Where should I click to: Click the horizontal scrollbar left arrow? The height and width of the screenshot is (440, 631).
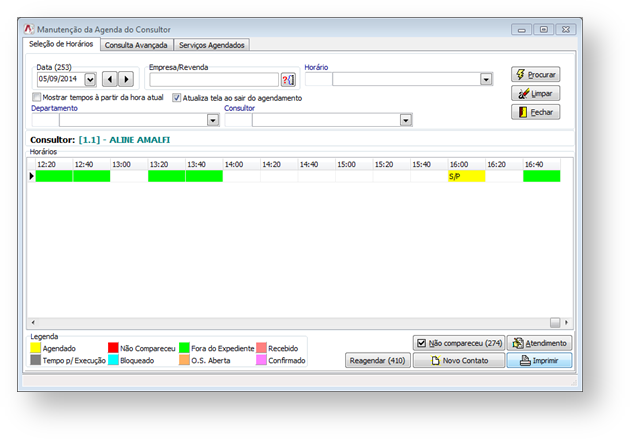pos(33,322)
